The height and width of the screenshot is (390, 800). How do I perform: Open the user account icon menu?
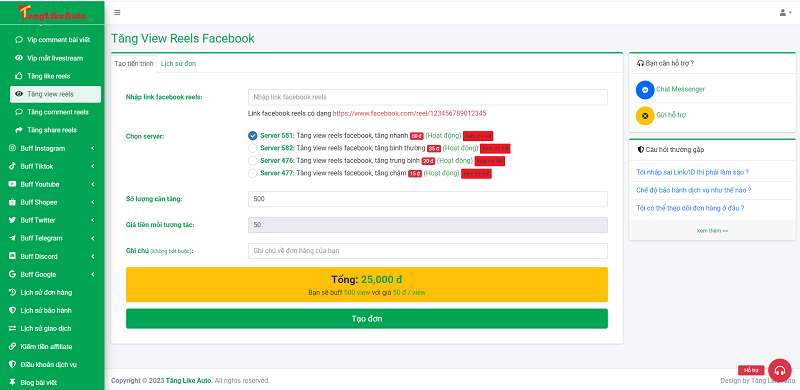tap(785, 13)
